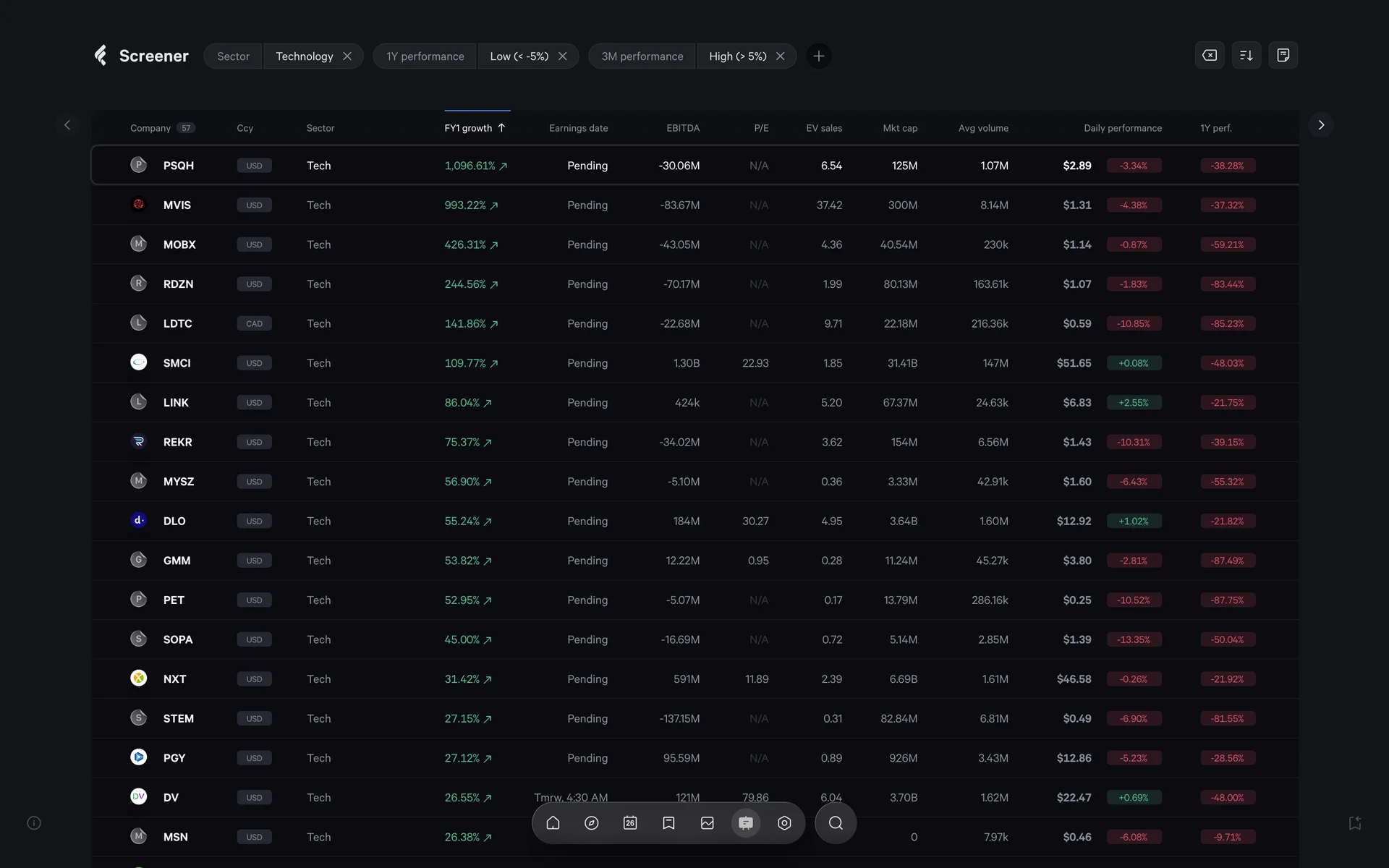
Task: Open the calendar icon in dock
Action: (630, 823)
